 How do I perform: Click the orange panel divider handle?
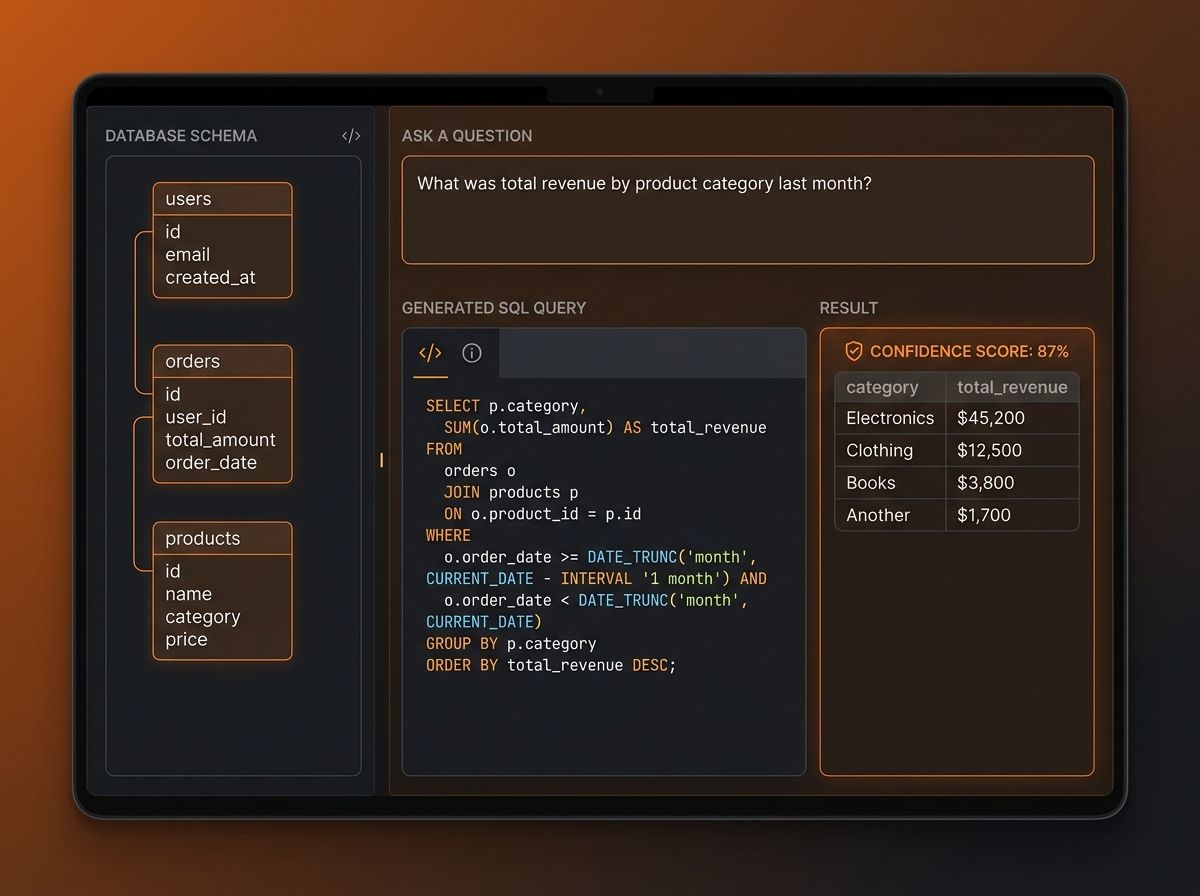pos(381,460)
